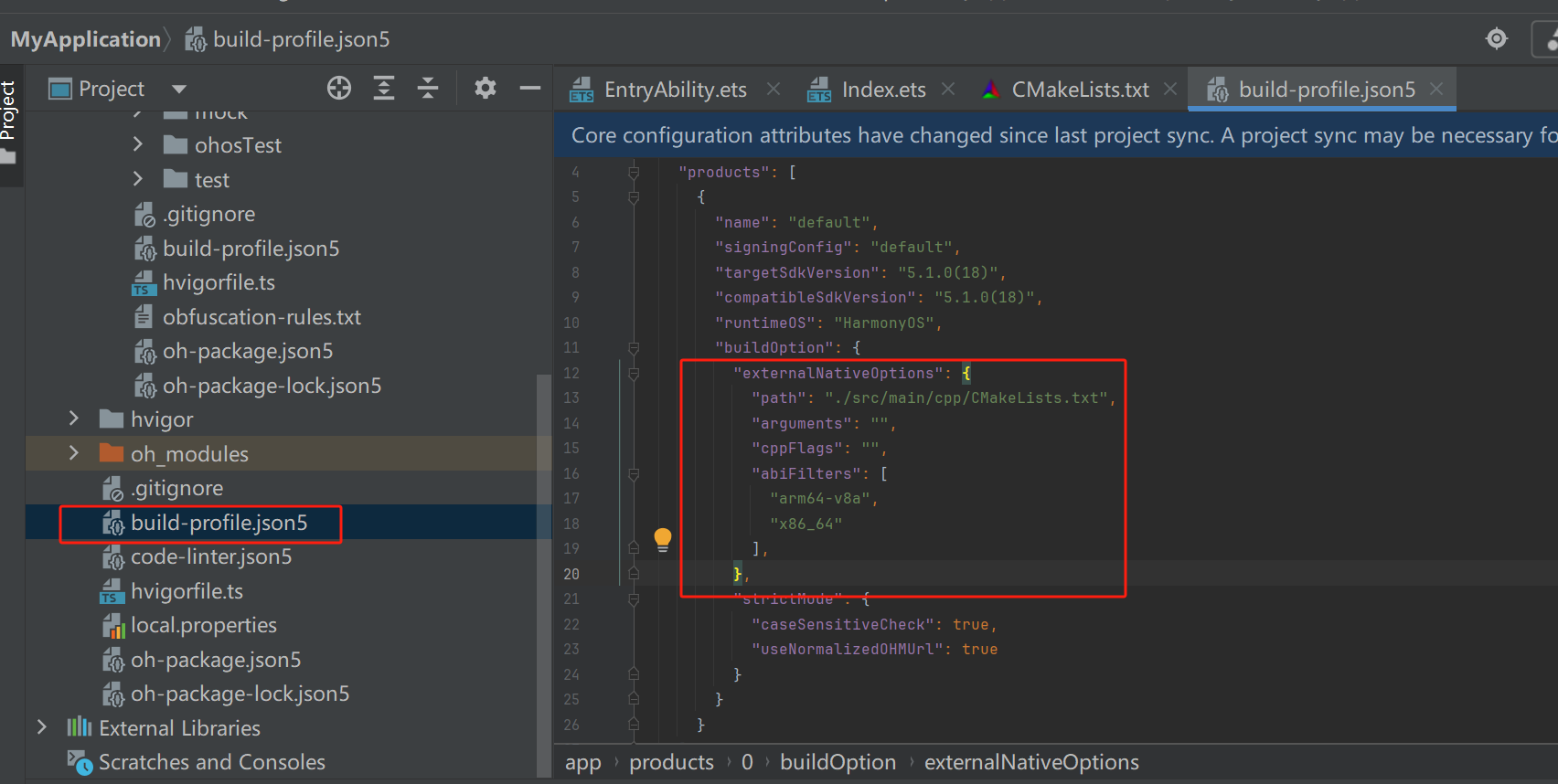Click MyApplication in the navigation breadcrumb

[x=86, y=39]
